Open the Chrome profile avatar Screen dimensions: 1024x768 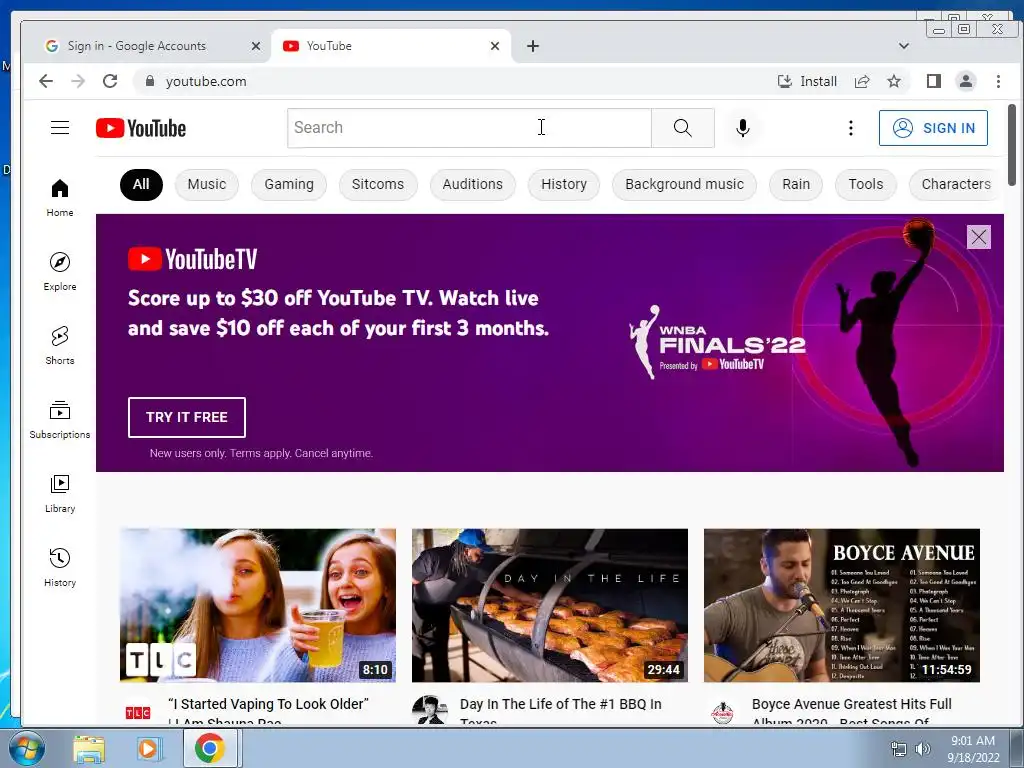[x=966, y=81]
